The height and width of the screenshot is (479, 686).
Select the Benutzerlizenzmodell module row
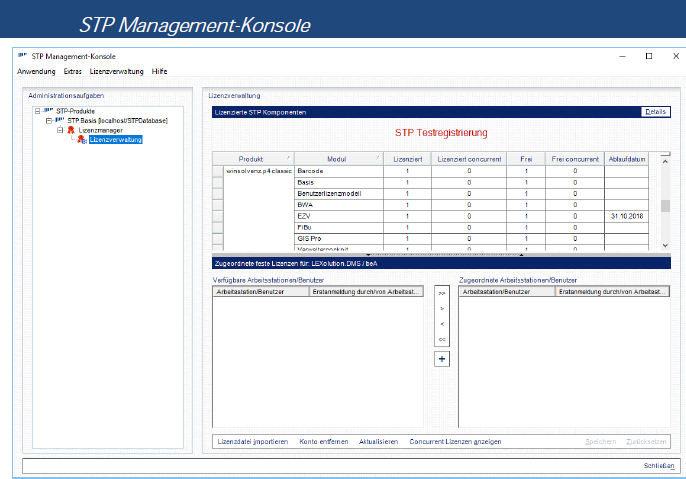(x=472, y=194)
